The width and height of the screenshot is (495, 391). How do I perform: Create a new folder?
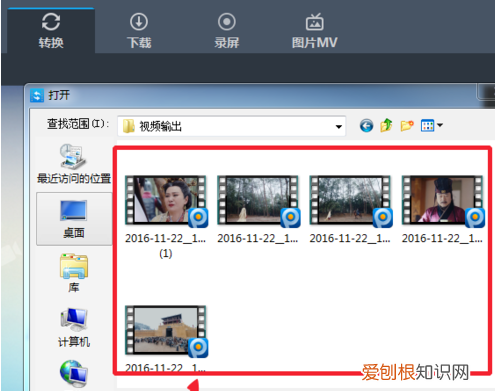tap(407, 125)
